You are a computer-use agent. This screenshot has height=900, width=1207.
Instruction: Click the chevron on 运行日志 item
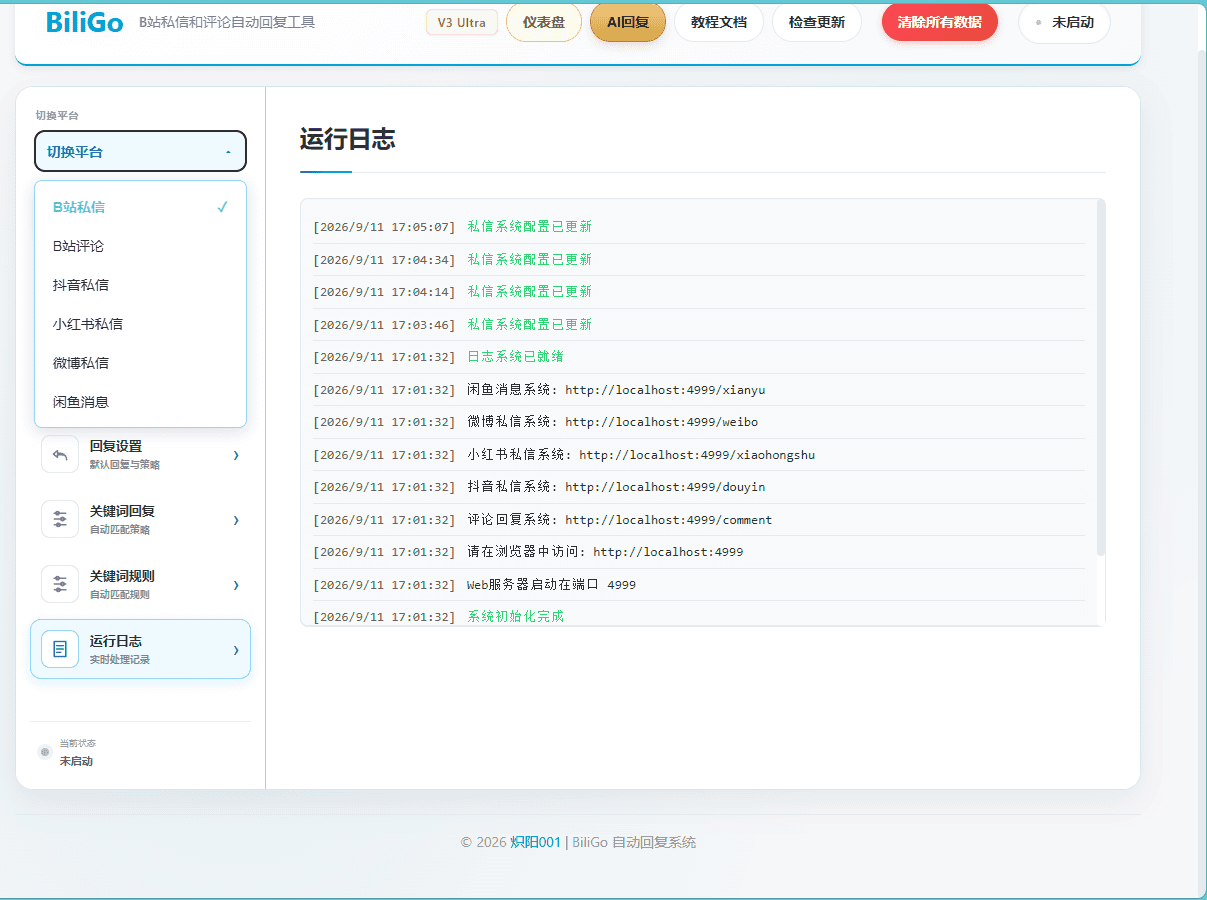[236, 650]
